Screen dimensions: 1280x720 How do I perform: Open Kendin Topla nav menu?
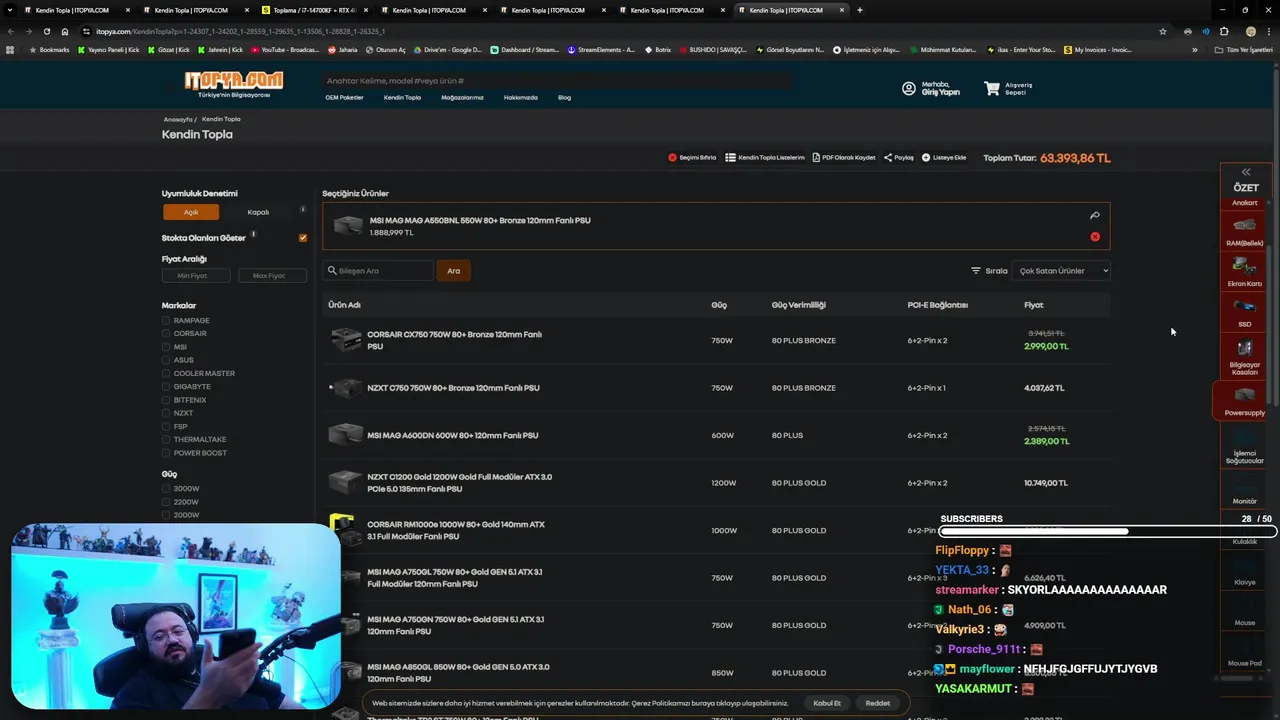pyautogui.click(x=402, y=98)
